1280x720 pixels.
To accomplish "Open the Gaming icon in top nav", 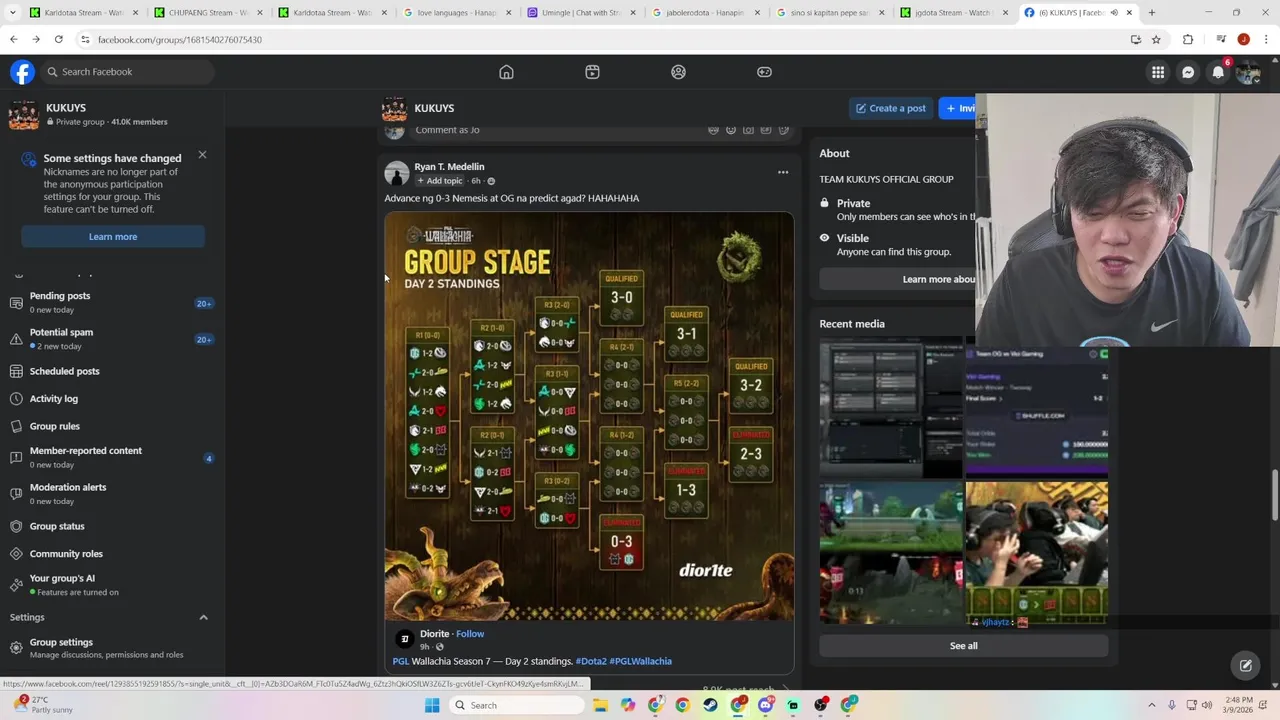I will (764, 72).
